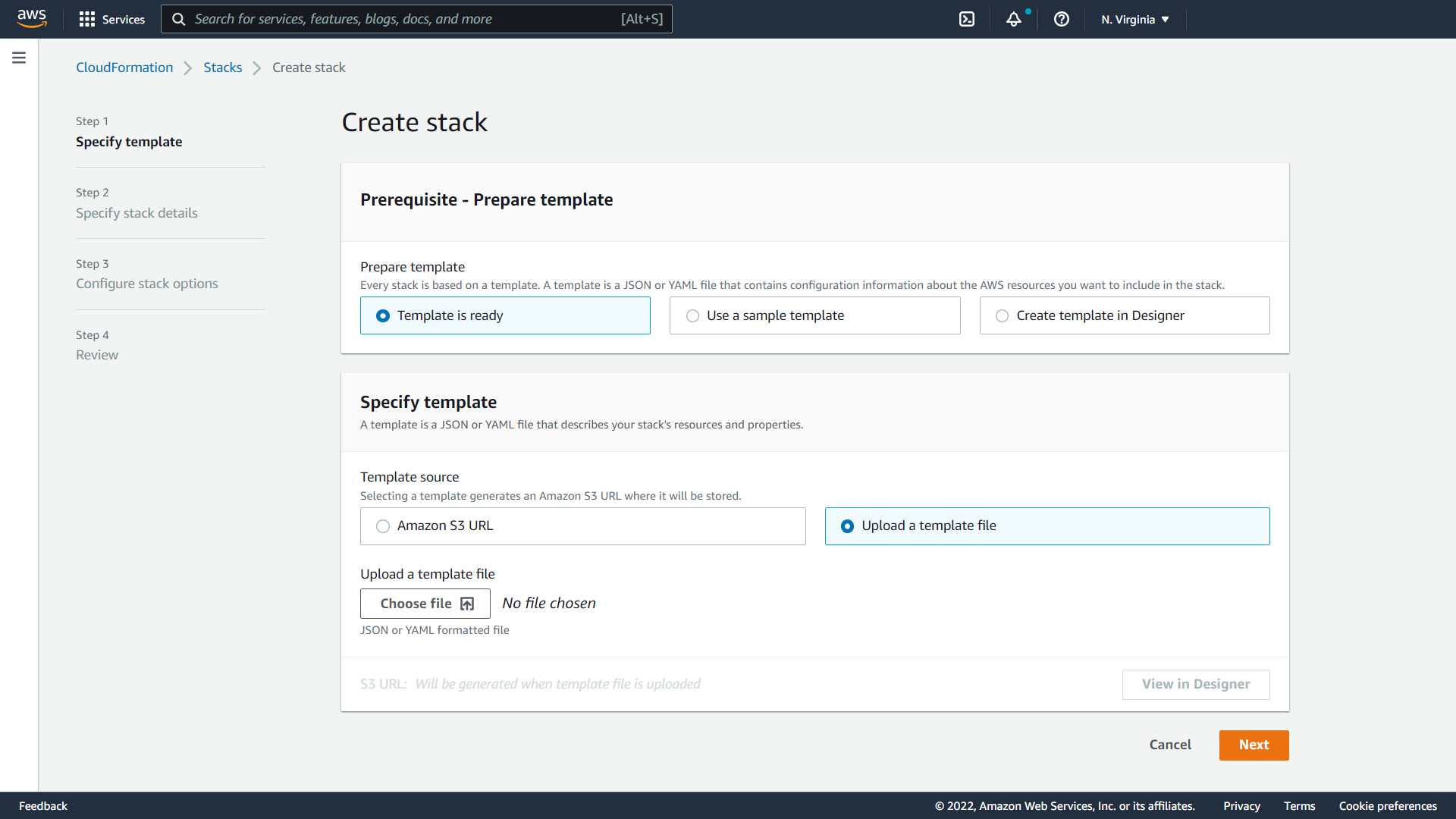The image size is (1456, 819).
Task: Click the upload file icon on Choose file
Action: click(x=467, y=602)
